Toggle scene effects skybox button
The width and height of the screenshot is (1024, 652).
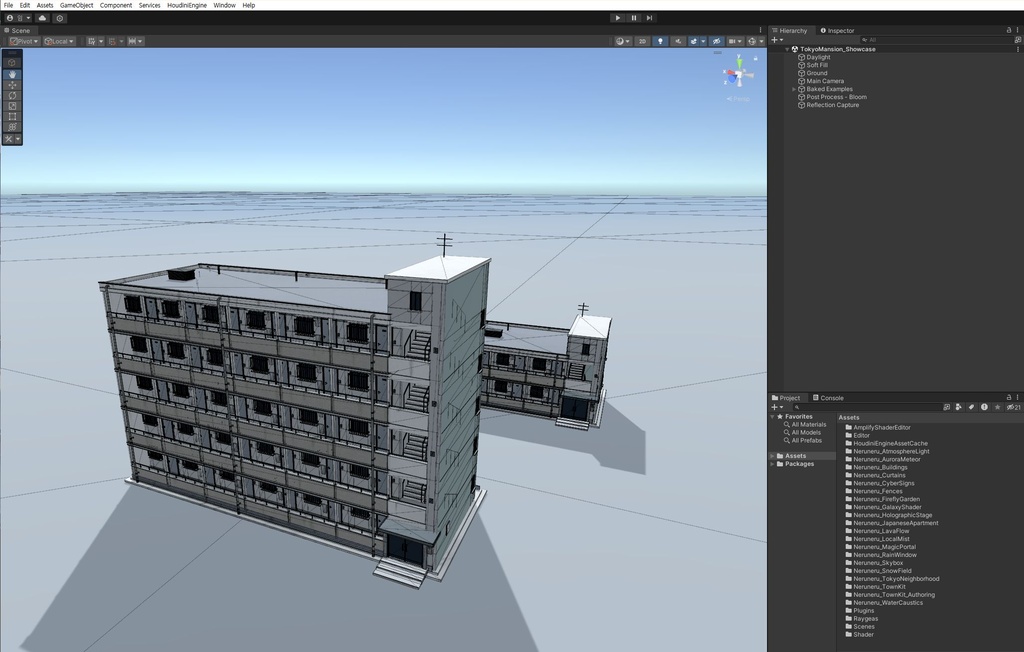click(x=694, y=41)
